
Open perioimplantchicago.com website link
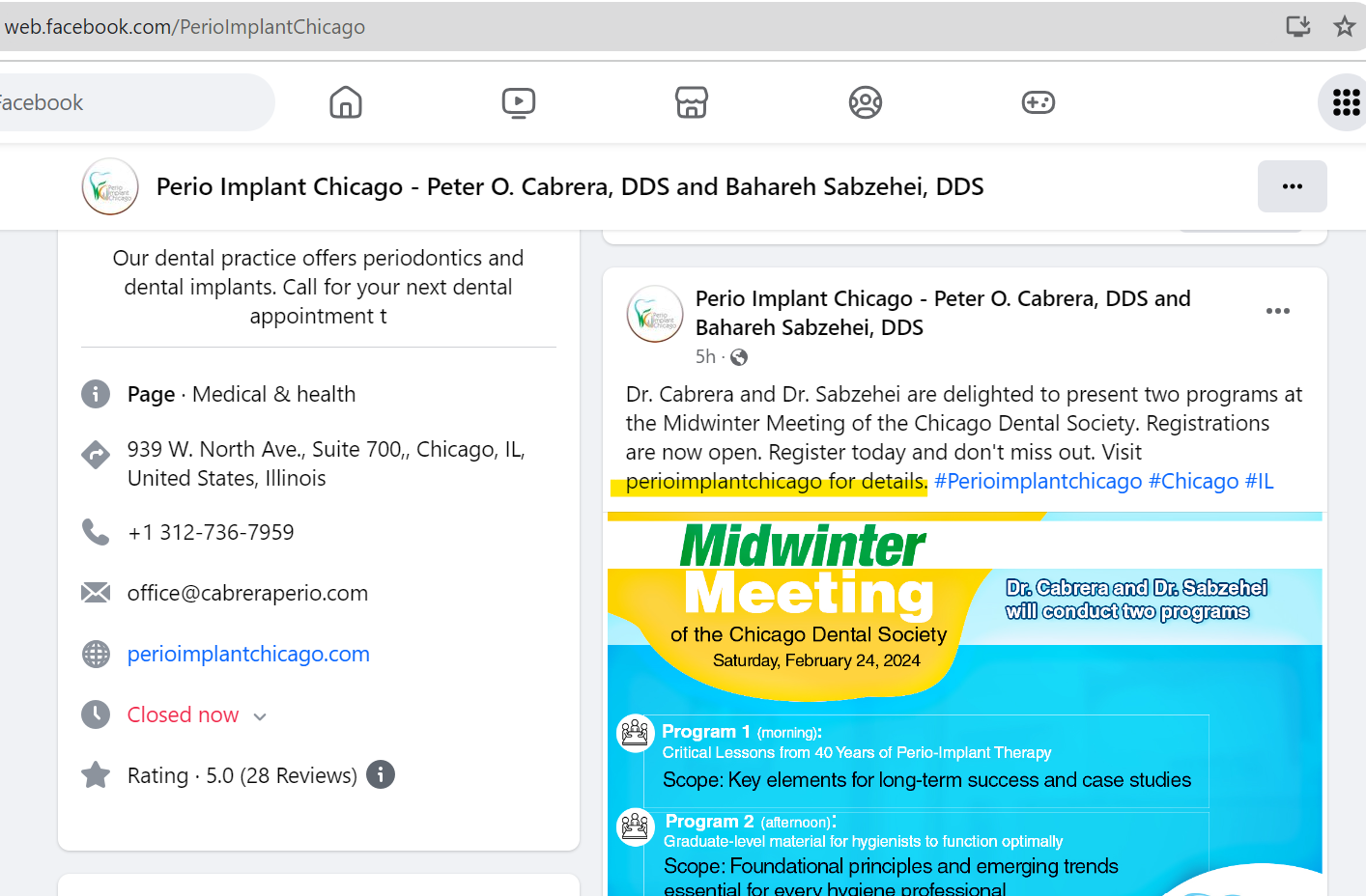point(248,654)
